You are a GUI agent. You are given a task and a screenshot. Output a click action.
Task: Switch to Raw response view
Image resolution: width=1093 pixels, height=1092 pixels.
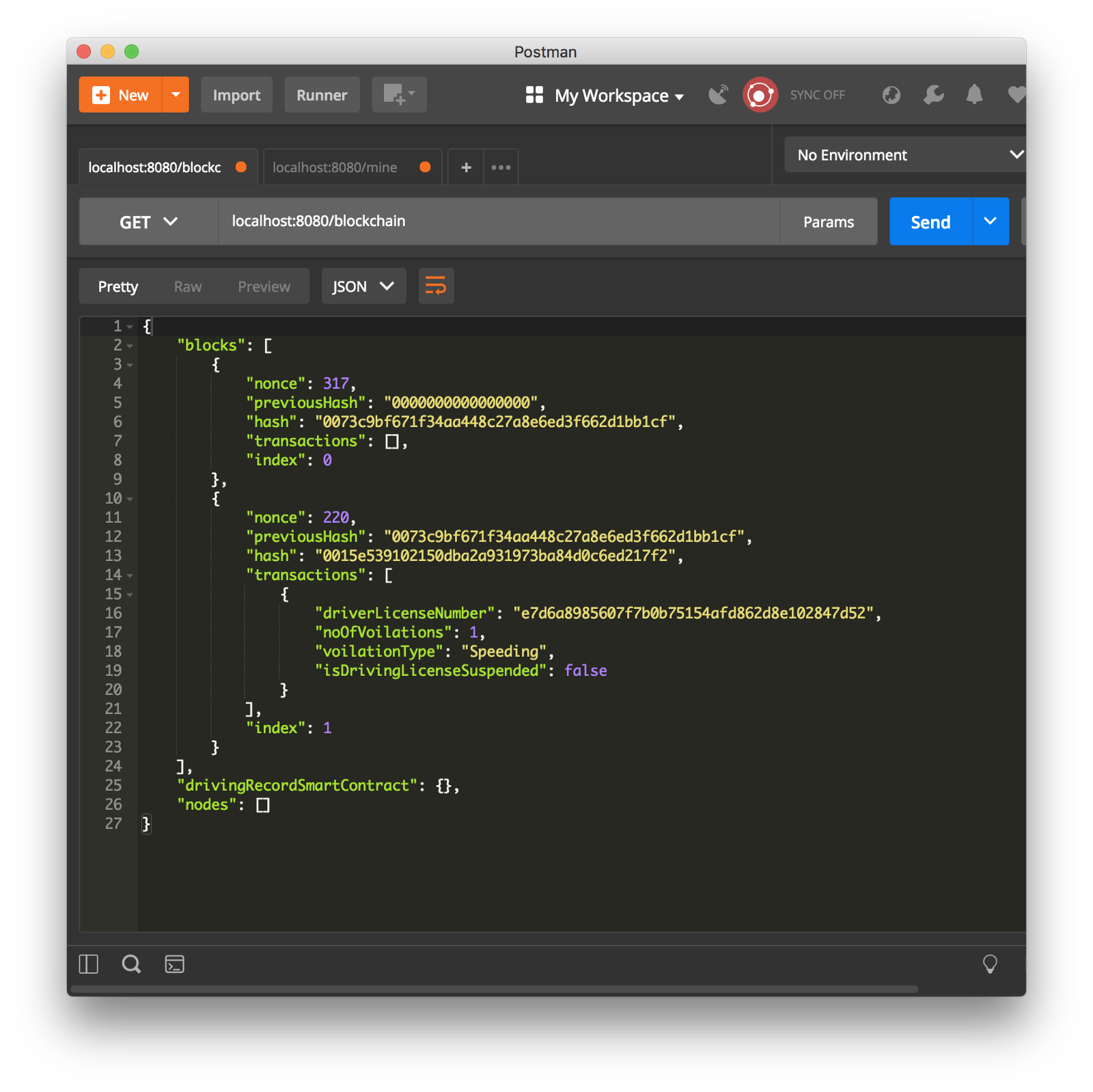coord(188,286)
